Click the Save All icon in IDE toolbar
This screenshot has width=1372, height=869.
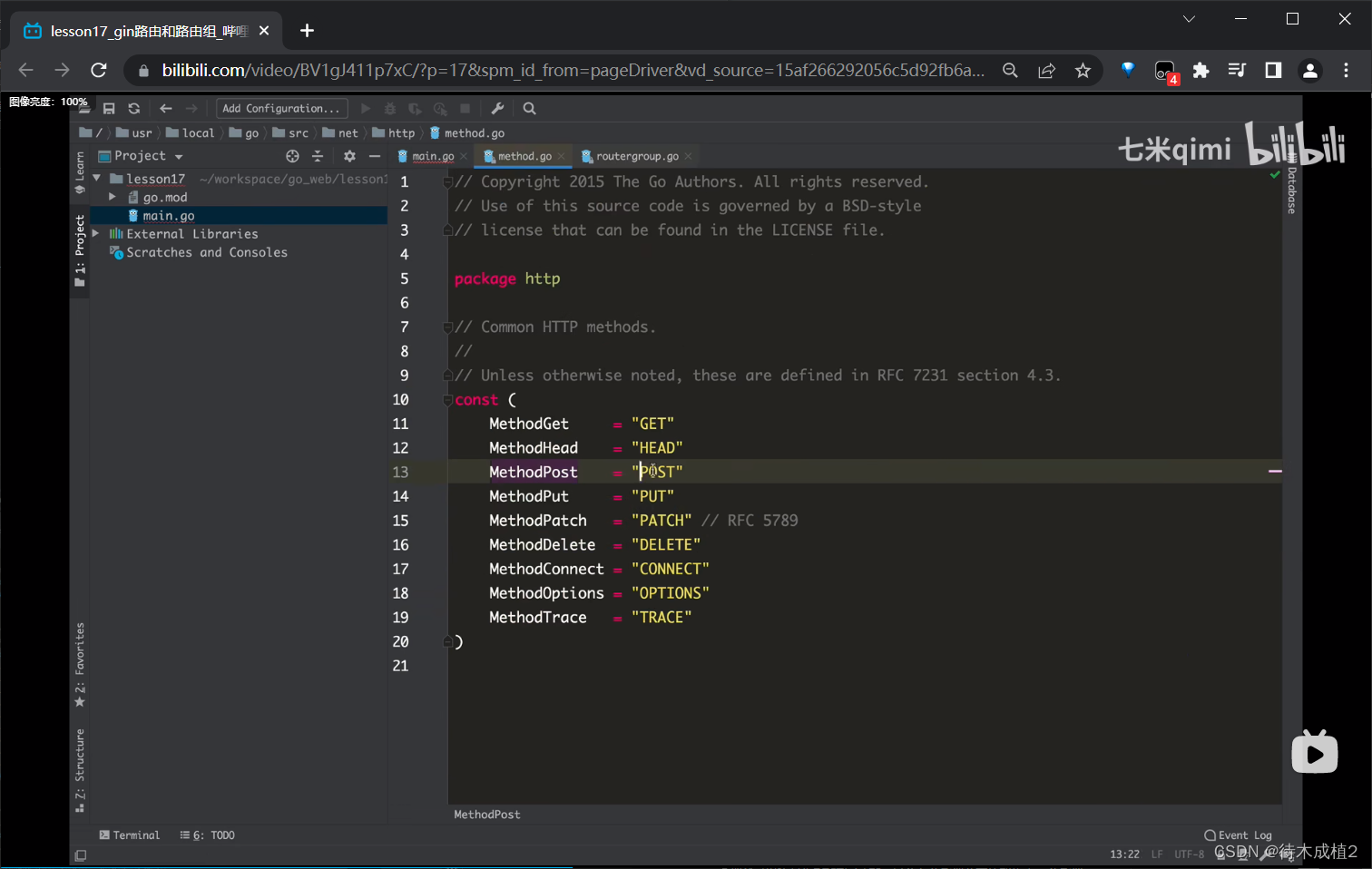click(x=109, y=109)
